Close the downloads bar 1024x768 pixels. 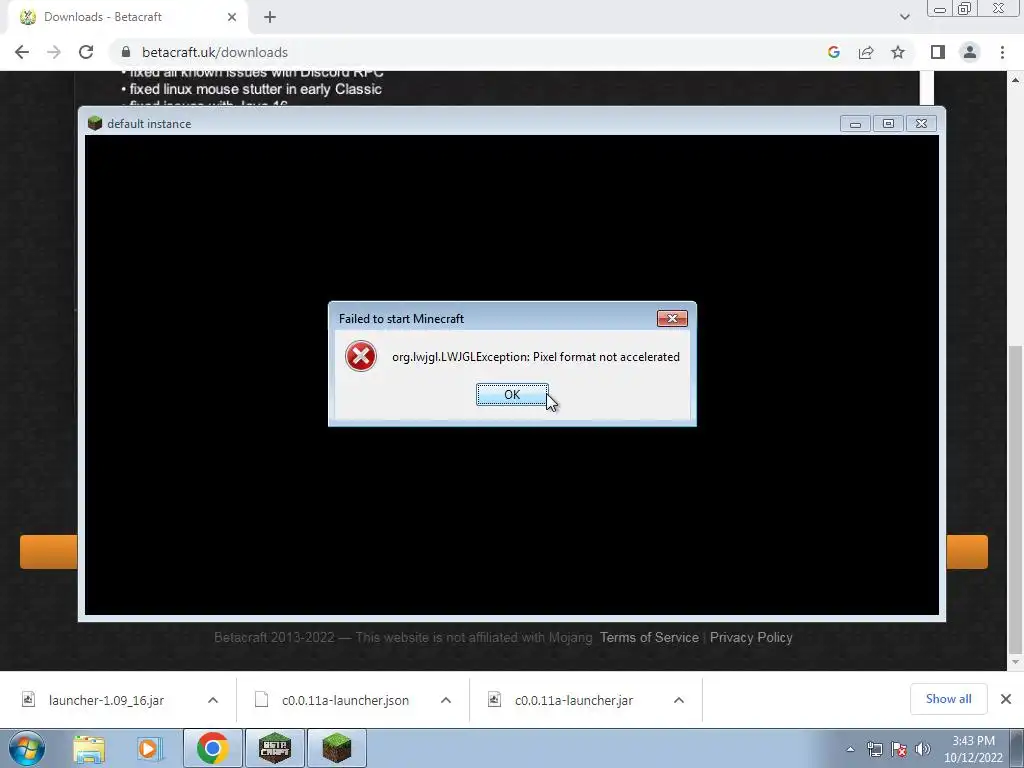(x=1006, y=699)
